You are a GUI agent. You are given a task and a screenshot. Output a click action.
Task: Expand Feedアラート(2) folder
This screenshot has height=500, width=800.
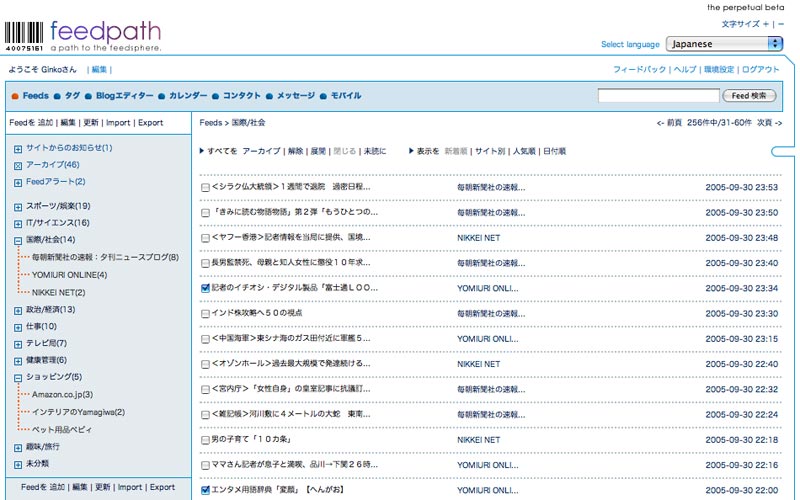[x=18, y=183]
